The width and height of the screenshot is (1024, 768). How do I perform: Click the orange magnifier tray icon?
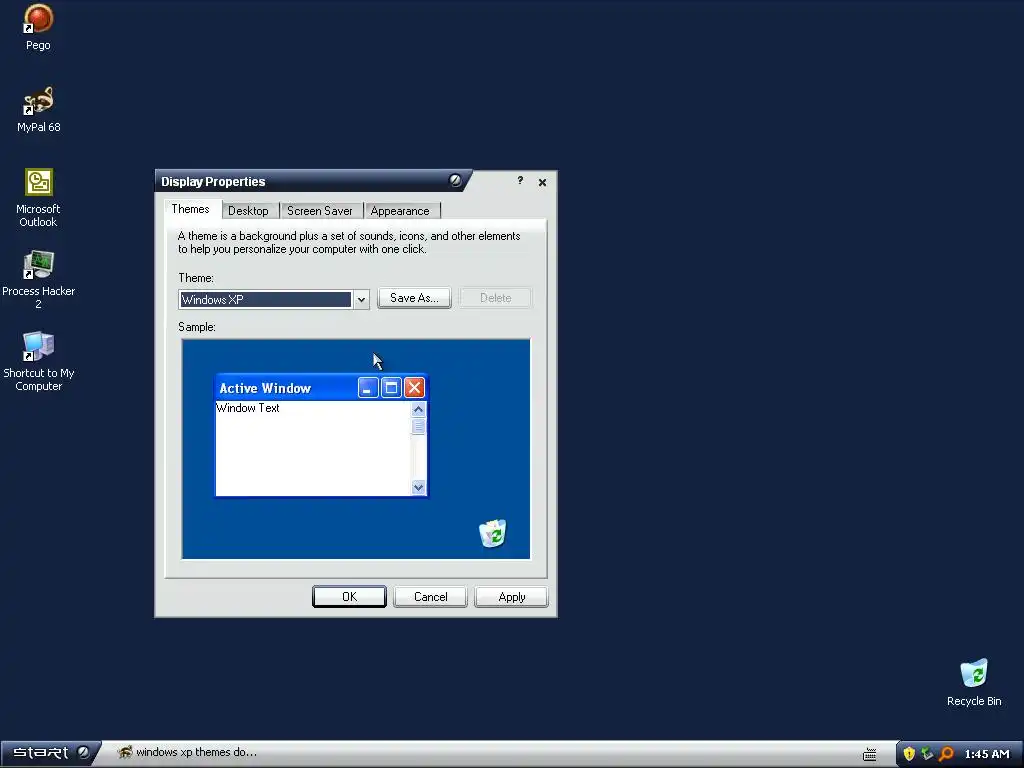(x=946, y=754)
